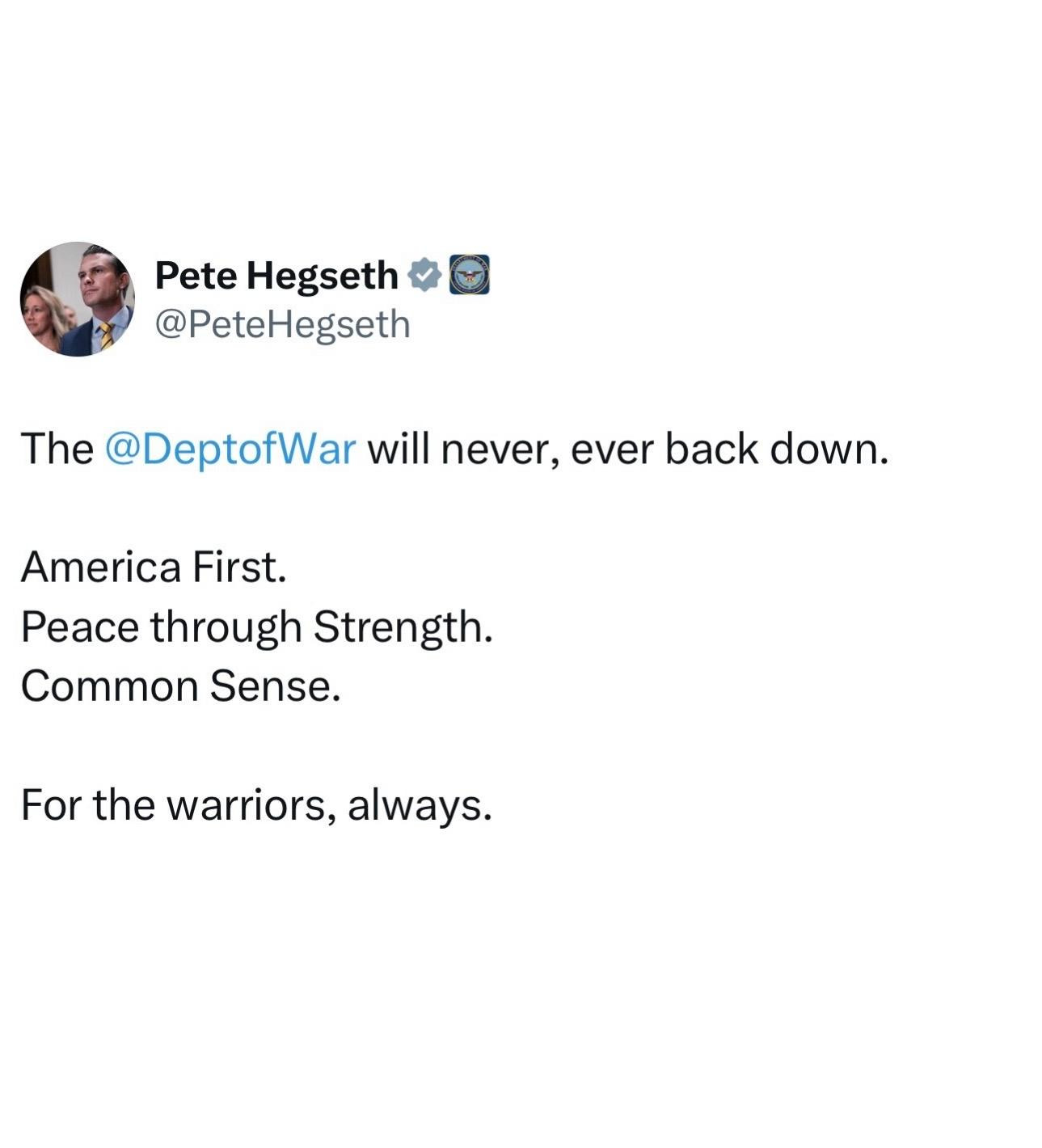Click the "Common Sense." line
This screenshot has height=1148, width=1042.
(x=180, y=686)
